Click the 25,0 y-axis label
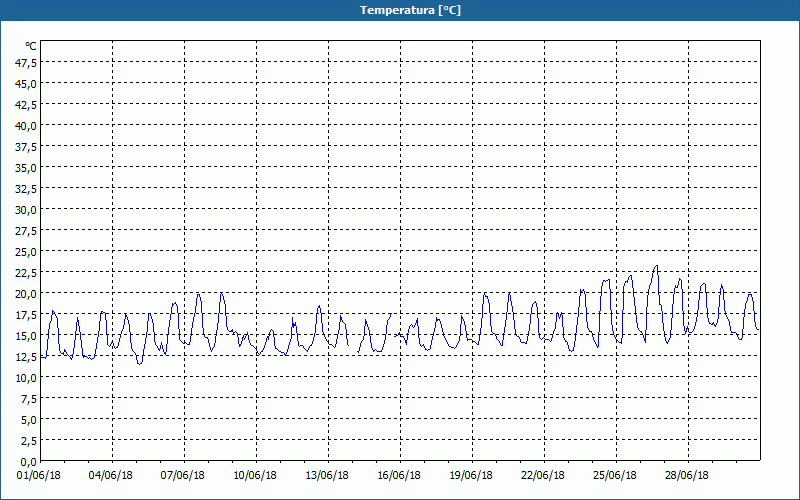 point(26,252)
